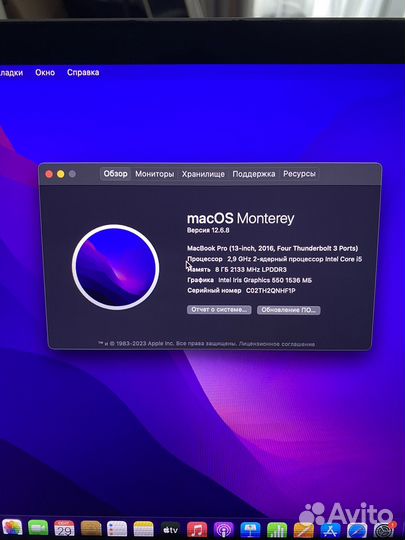Click the serial number C02TH2QNHF1P
This screenshot has height=540, width=405.
point(271,291)
